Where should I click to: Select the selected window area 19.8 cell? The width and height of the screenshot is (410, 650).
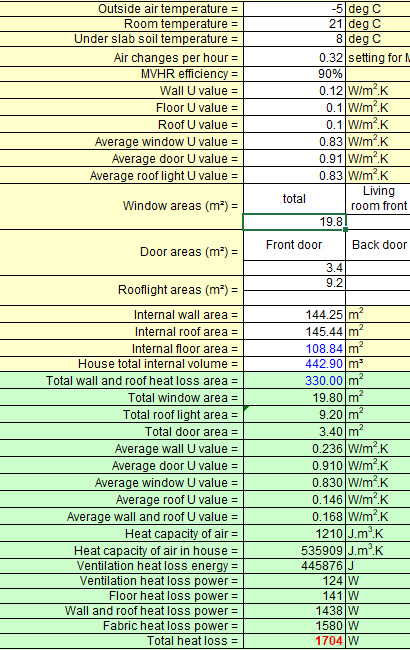click(x=294, y=222)
